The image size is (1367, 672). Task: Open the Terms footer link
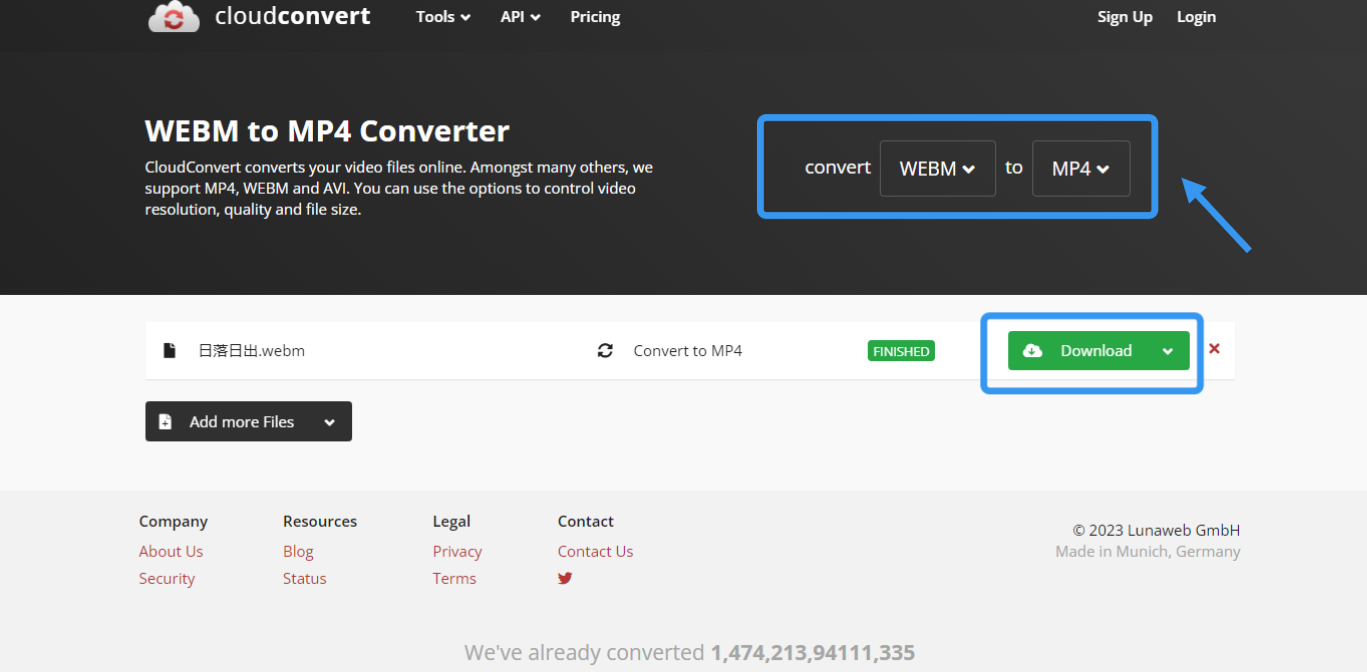pos(454,578)
